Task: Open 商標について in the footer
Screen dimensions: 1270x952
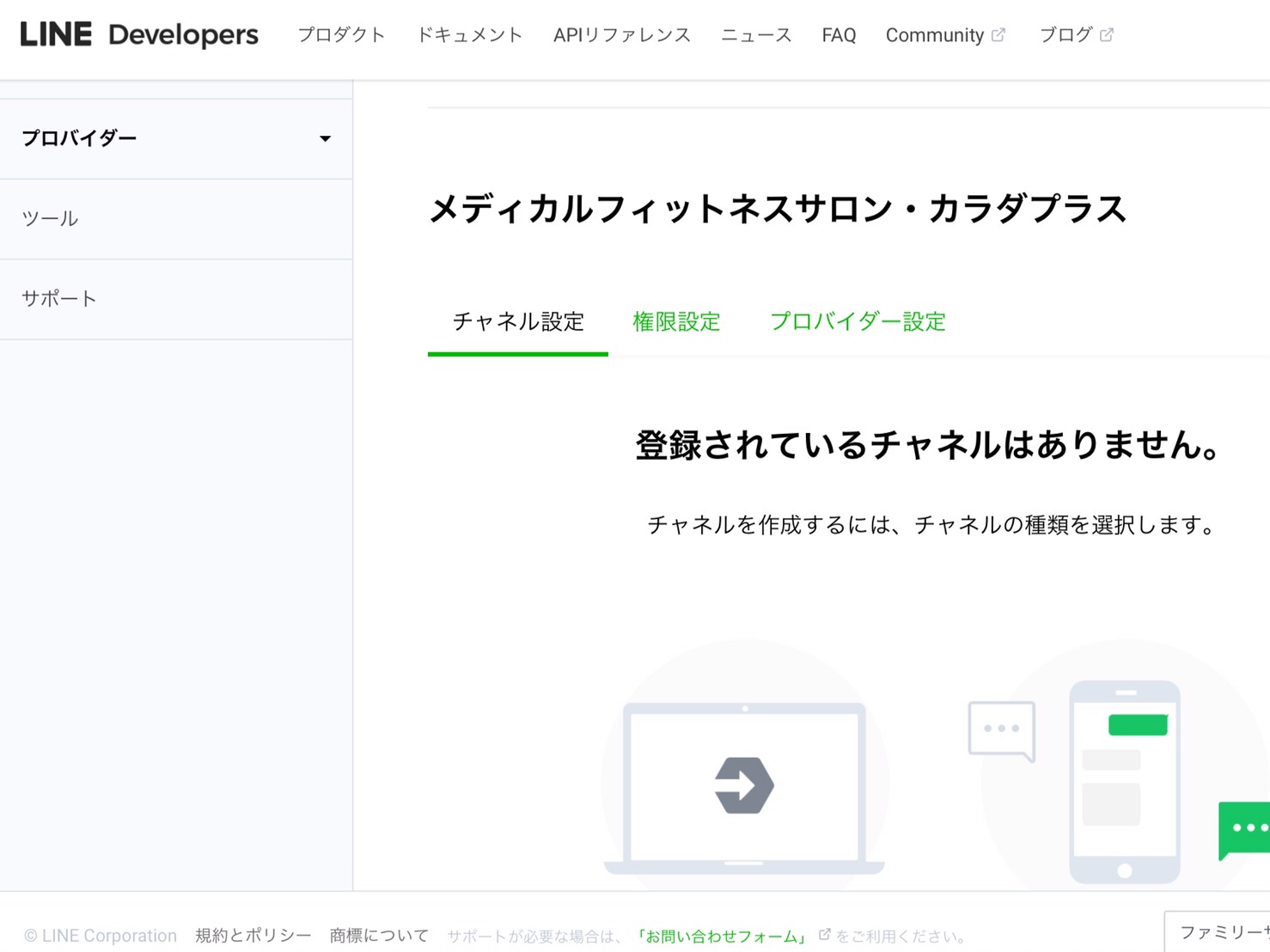Action: coord(379,936)
